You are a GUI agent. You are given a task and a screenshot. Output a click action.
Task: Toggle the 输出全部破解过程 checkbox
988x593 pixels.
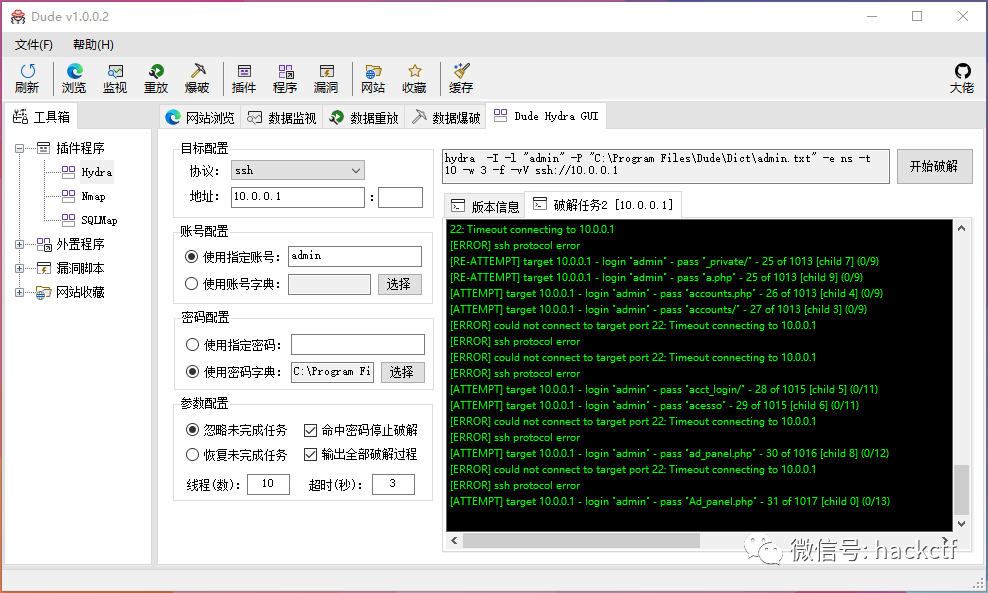tap(310, 454)
